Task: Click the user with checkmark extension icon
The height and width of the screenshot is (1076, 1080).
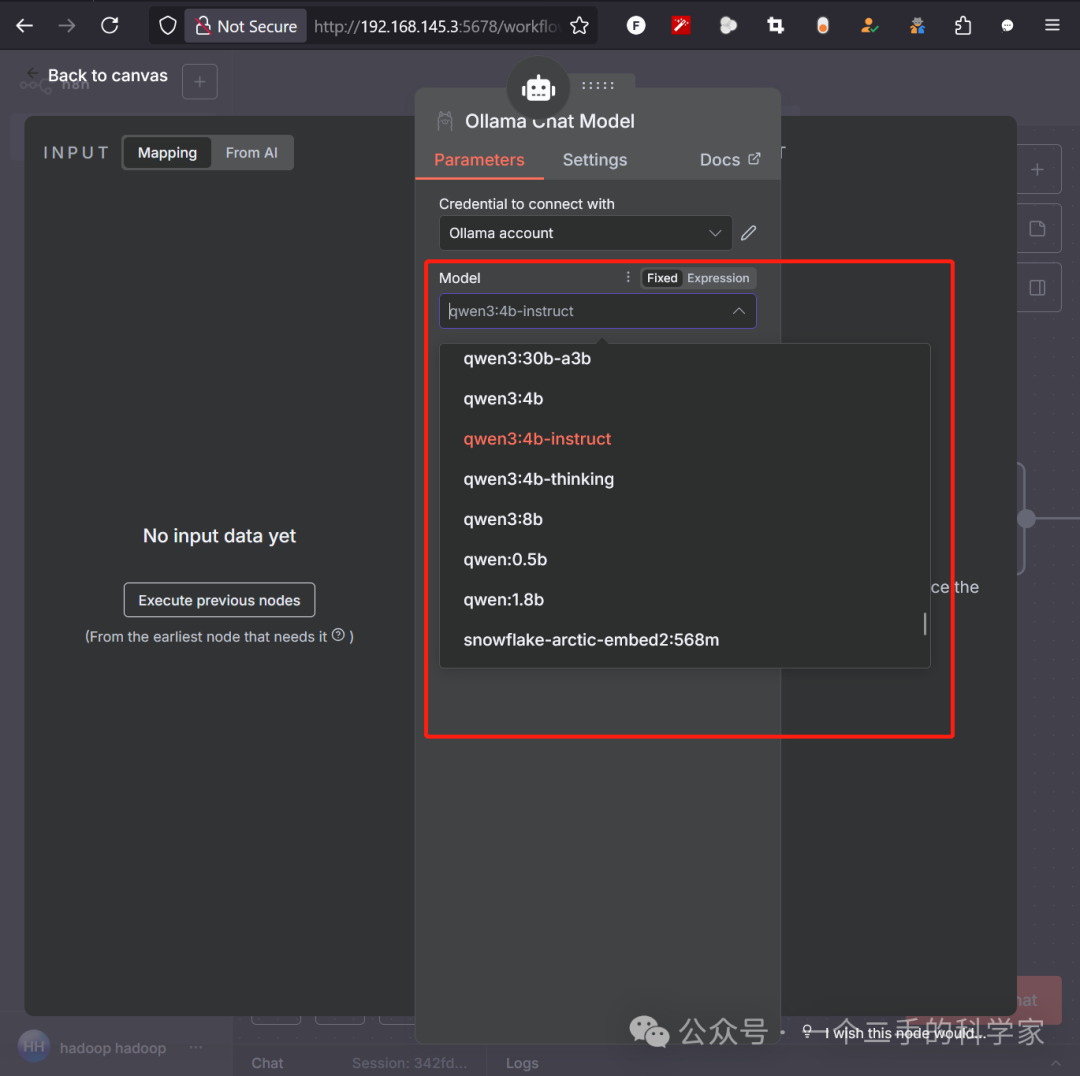Action: point(869,26)
